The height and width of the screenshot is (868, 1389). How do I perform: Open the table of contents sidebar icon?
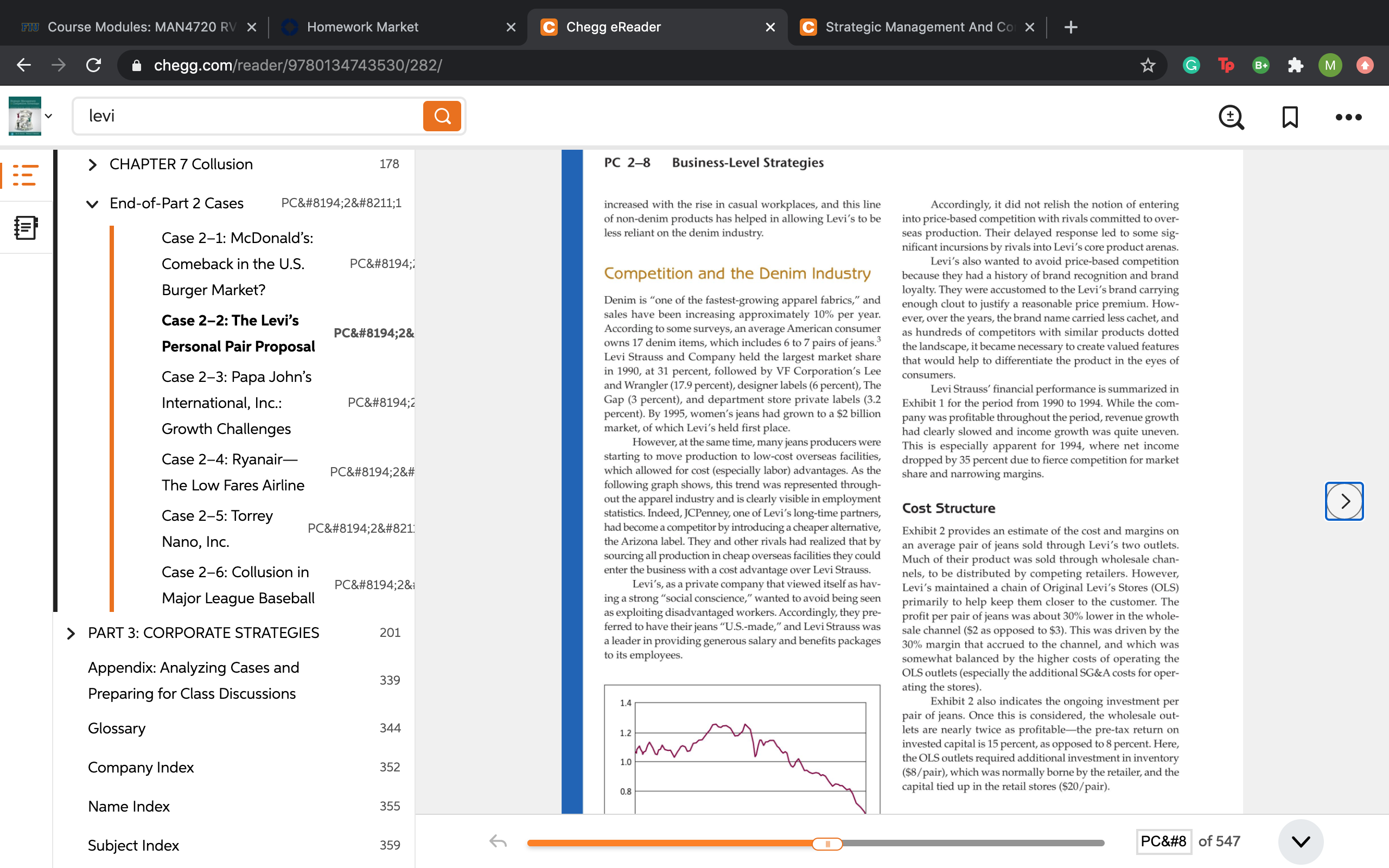tap(26, 175)
